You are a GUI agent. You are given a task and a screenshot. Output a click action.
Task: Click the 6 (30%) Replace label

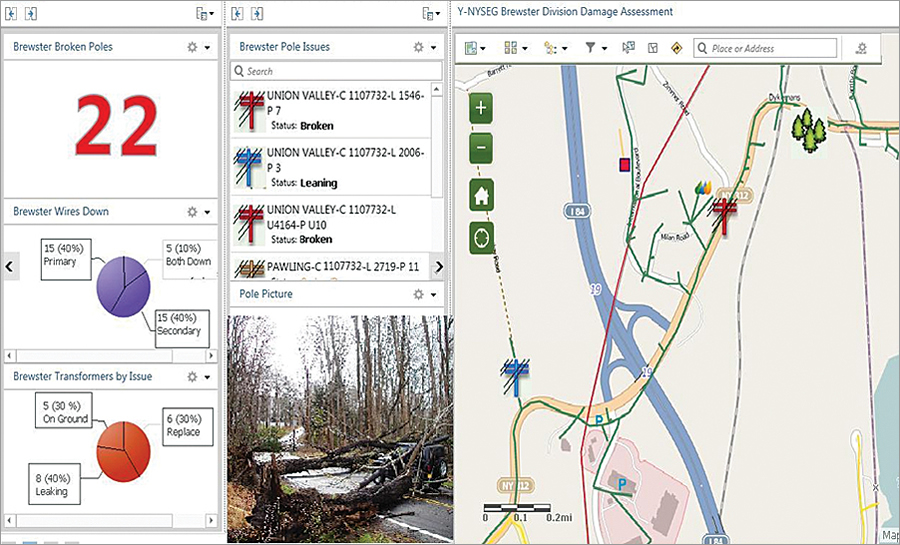(187, 426)
